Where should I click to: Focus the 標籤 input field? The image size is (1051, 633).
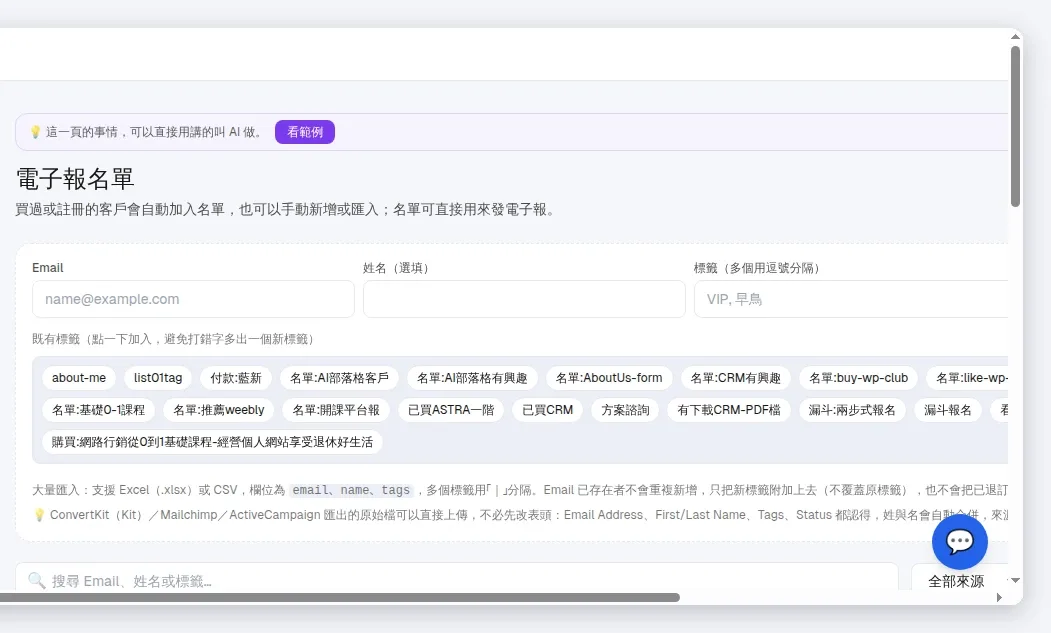851,299
